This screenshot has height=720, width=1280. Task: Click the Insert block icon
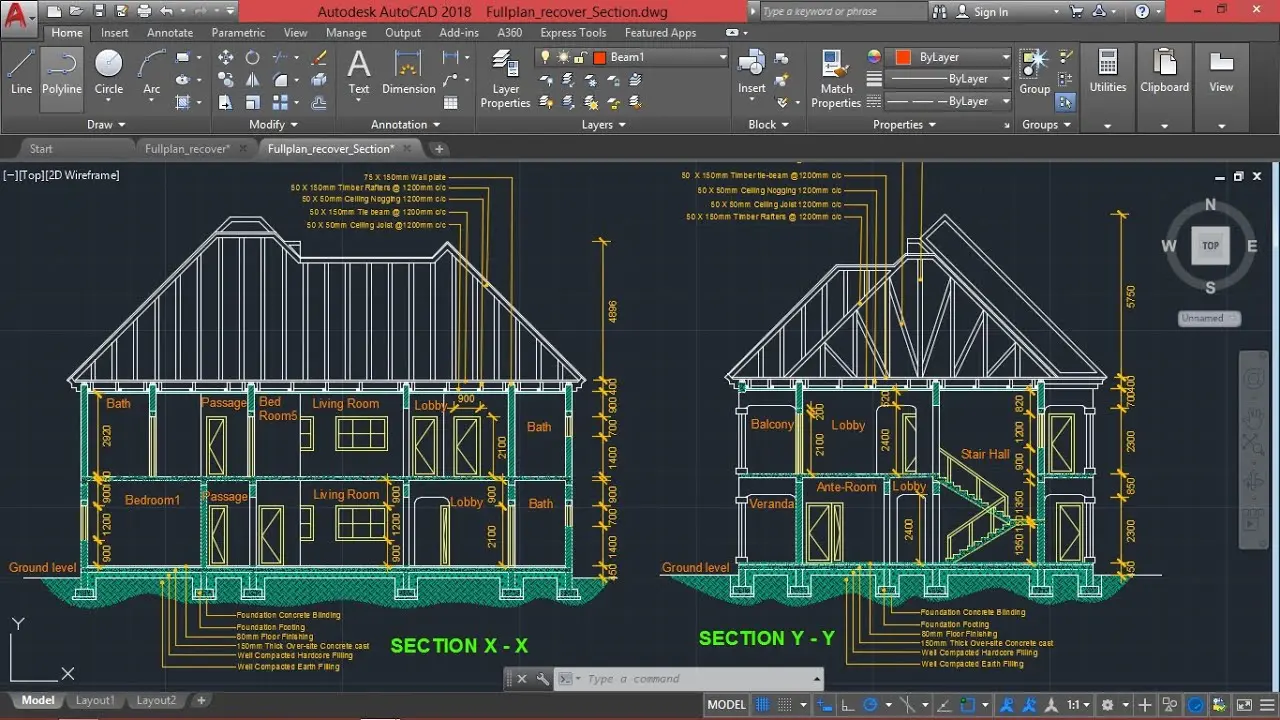[752, 72]
